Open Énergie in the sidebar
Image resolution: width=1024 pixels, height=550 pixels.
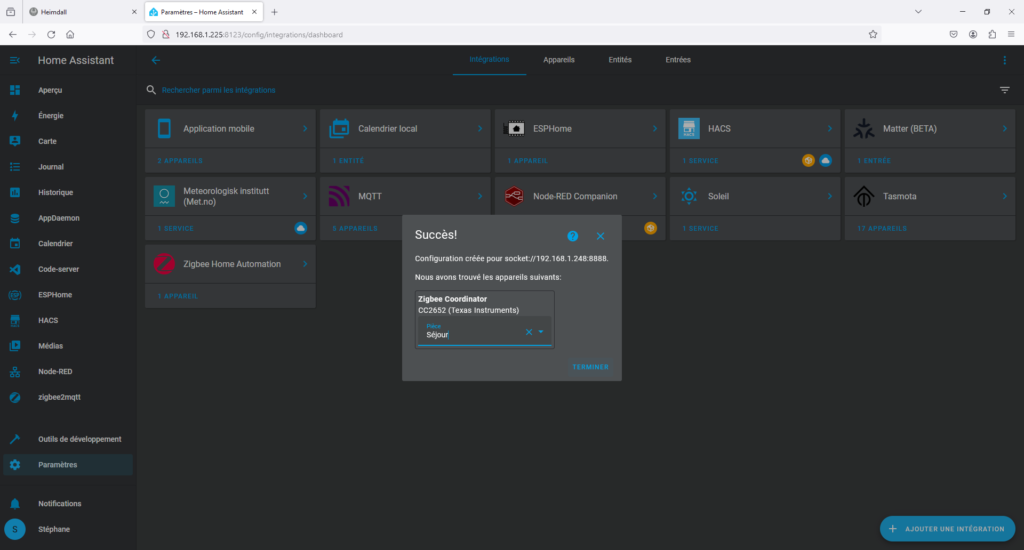(68, 116)
